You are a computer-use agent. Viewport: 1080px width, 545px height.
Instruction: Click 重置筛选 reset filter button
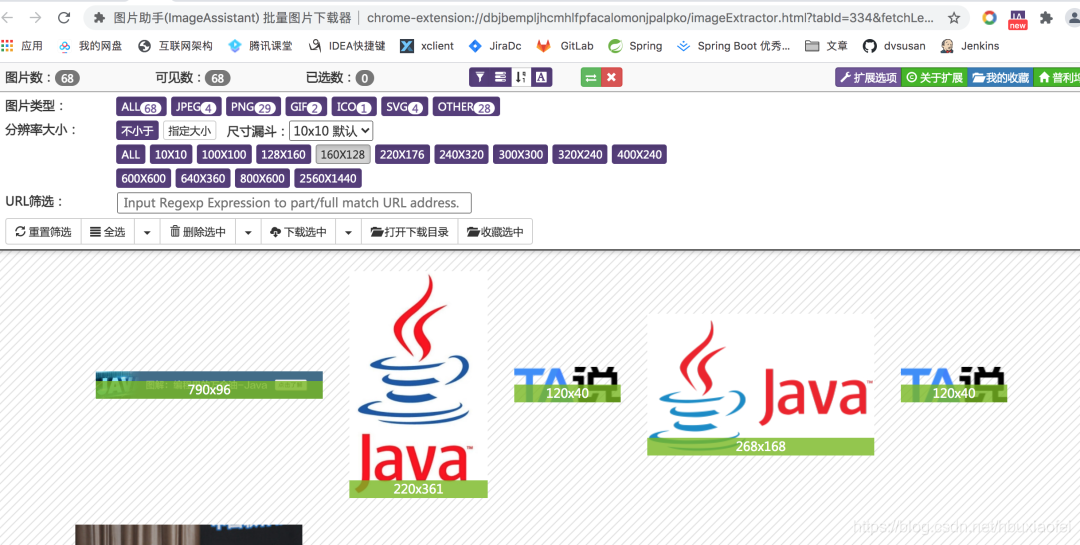[43, 232]
